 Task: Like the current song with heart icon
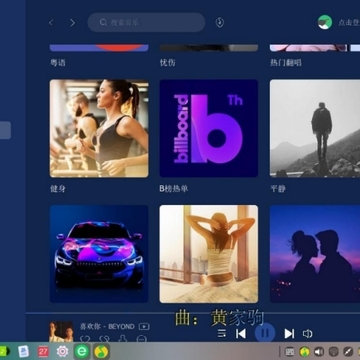[85, 339]
